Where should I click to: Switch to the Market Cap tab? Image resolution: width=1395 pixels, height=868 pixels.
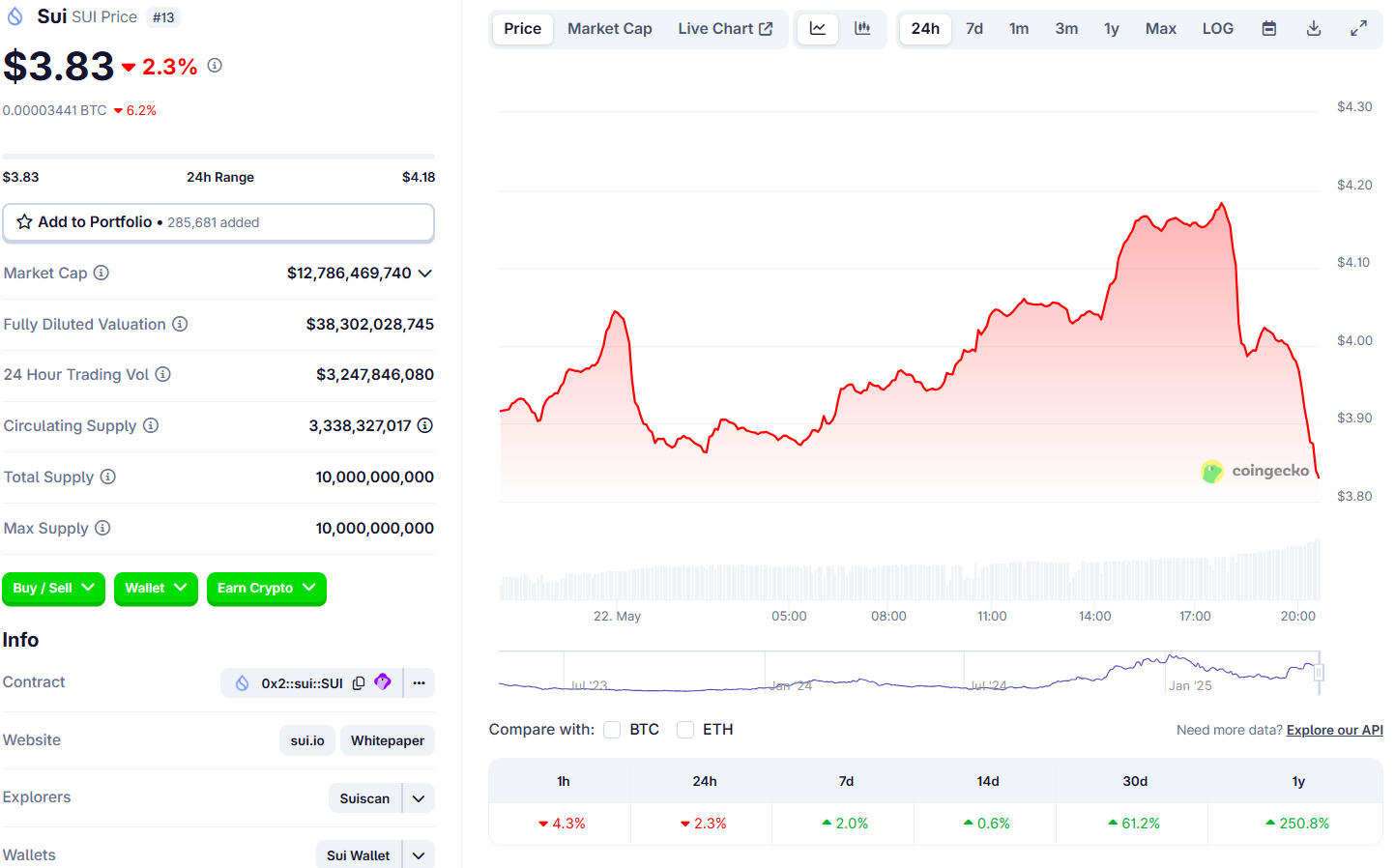tap(609, 29)
